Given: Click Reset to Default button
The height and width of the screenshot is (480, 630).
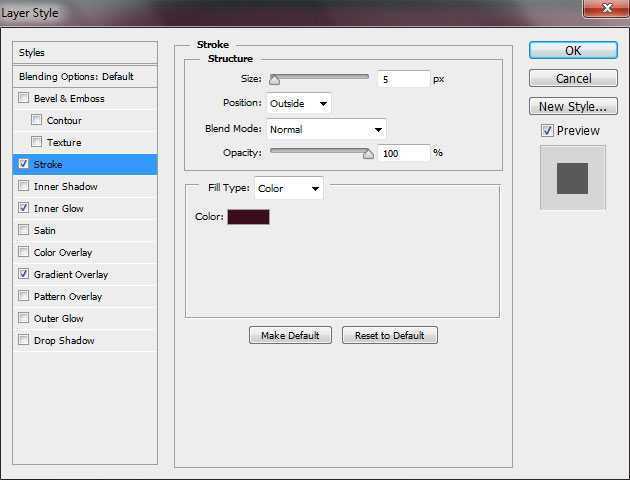Looking at the screenshot, I should click(x=390, y=335).
